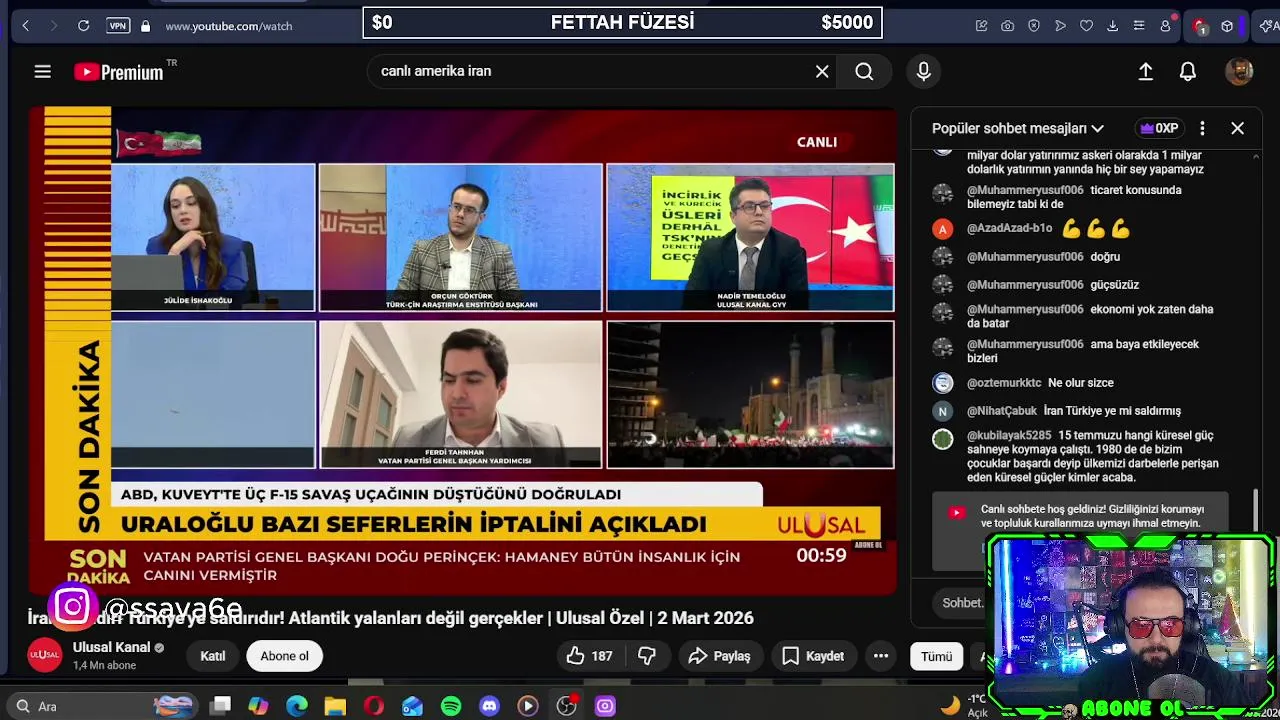Bookmark page with the heart icon
The width and height of the screenshot is (1280, 720).
[x=1086, y=26]
